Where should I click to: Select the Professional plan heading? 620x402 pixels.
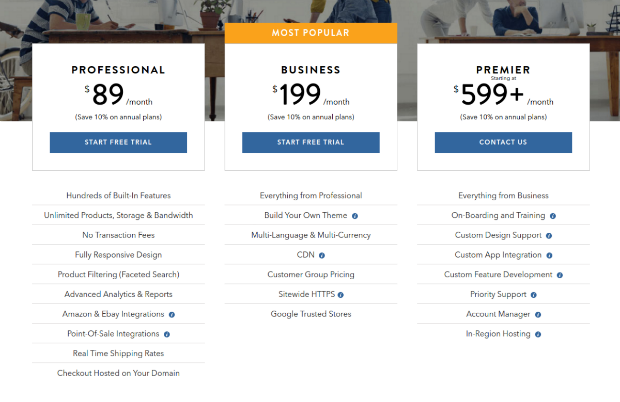[x=118, y=70]
